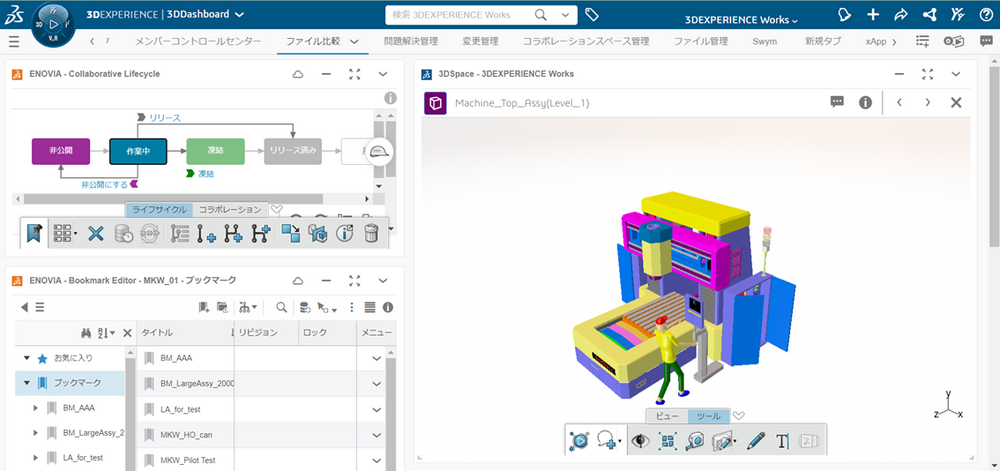
Task: Click the リリース済み lifecycle state box
Action: [x=293, y=152]
